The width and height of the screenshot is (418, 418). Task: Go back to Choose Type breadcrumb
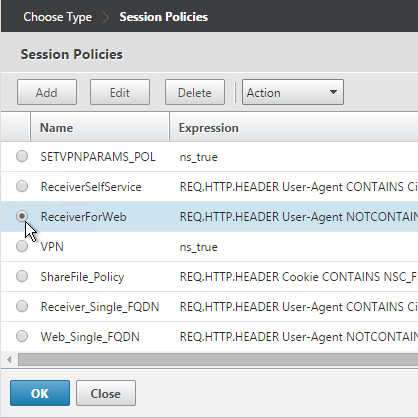[x=57, y=17]
